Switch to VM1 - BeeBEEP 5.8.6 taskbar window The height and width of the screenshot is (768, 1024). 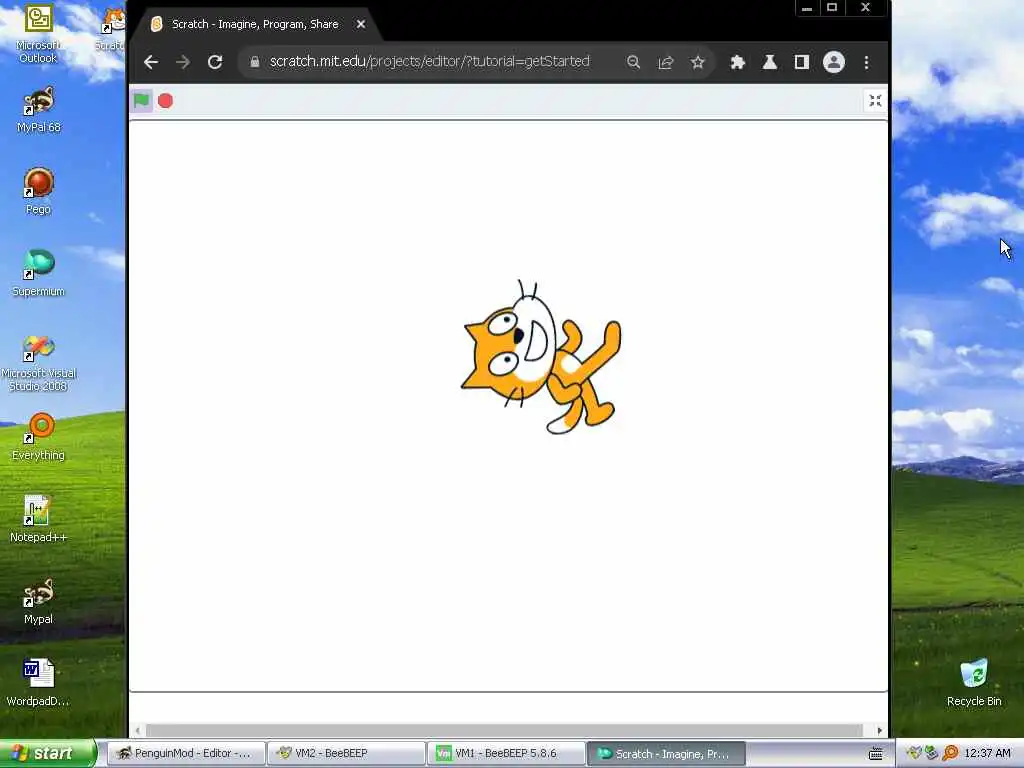[507, 753]
